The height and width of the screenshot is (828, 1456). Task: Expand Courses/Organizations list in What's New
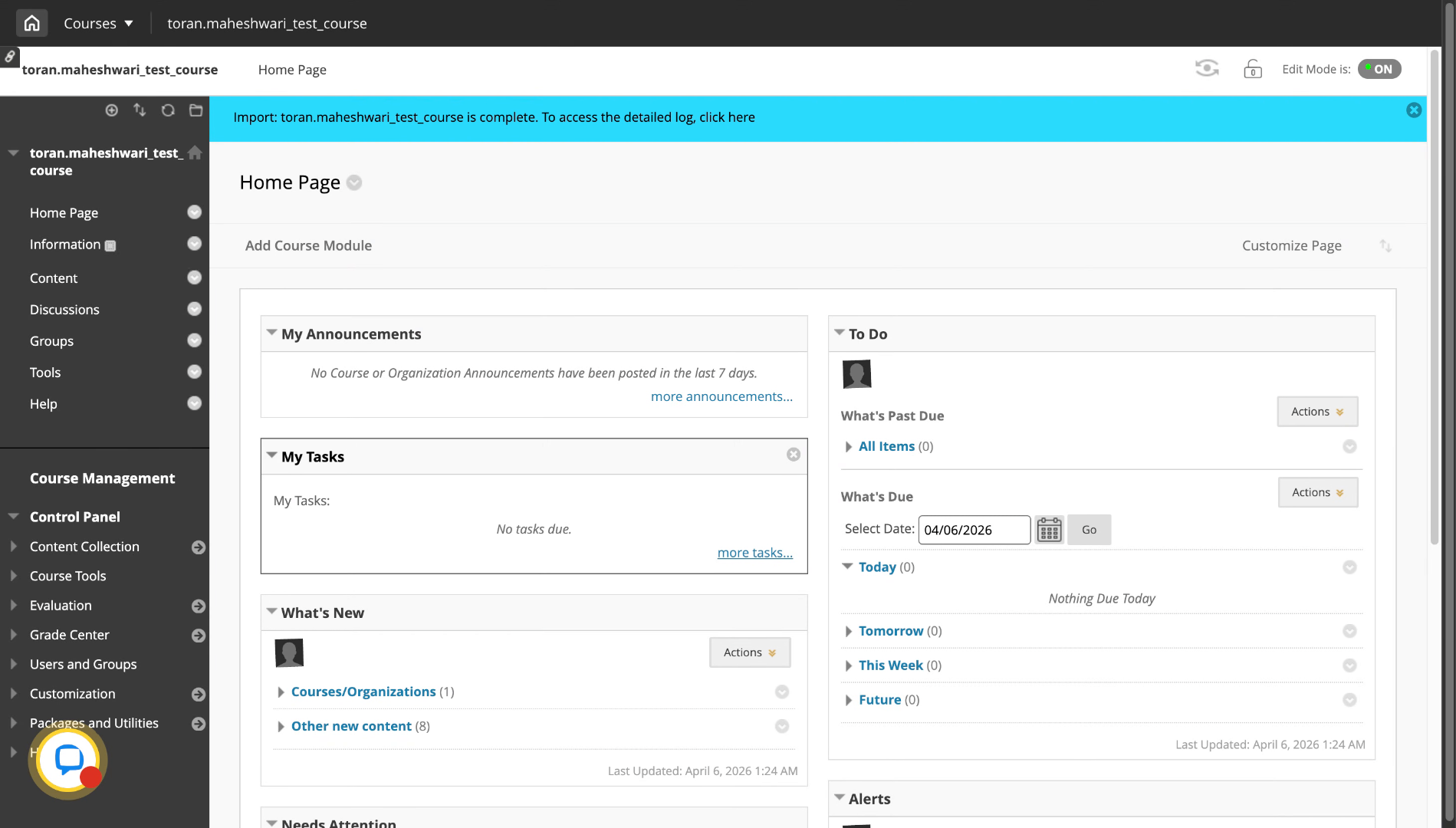point(281,692)
